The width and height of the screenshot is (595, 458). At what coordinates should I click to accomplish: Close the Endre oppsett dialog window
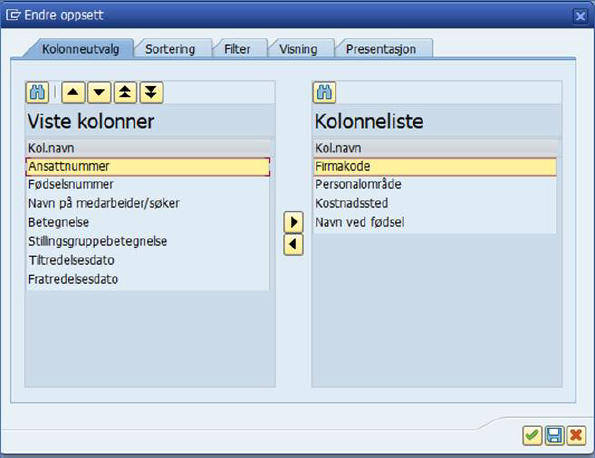coord(580,16)
